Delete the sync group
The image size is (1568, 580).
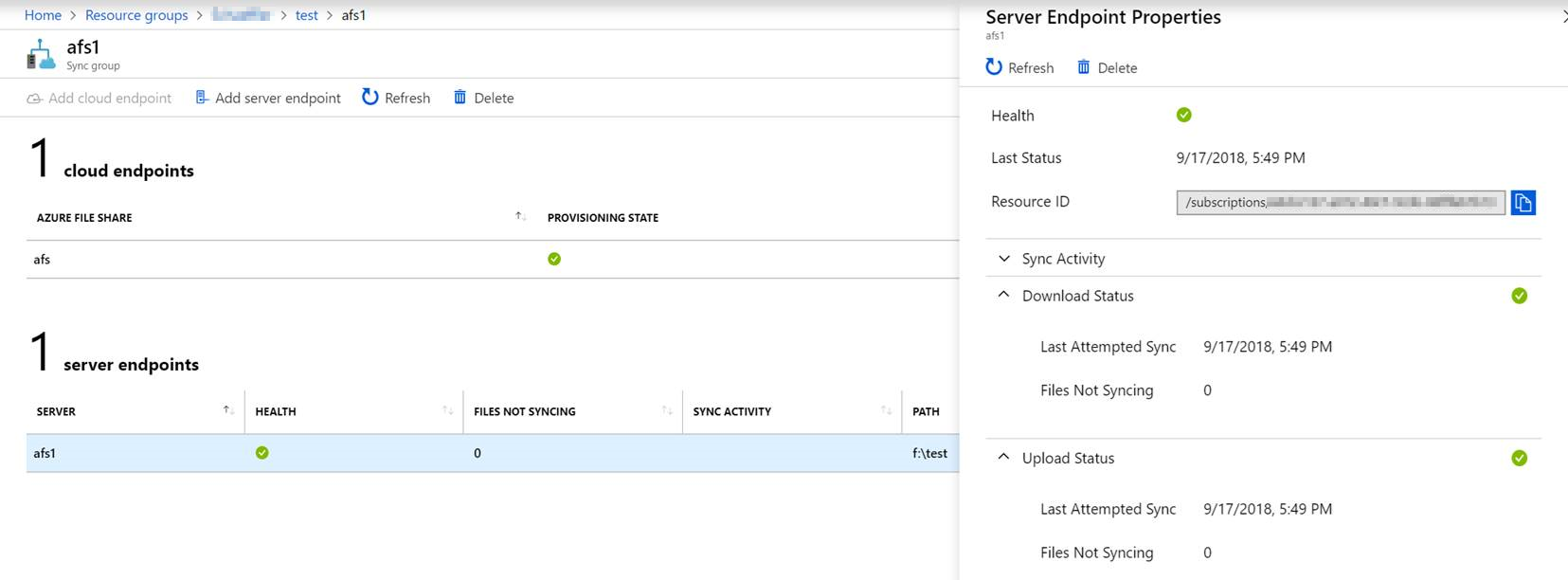pos(483,98)
